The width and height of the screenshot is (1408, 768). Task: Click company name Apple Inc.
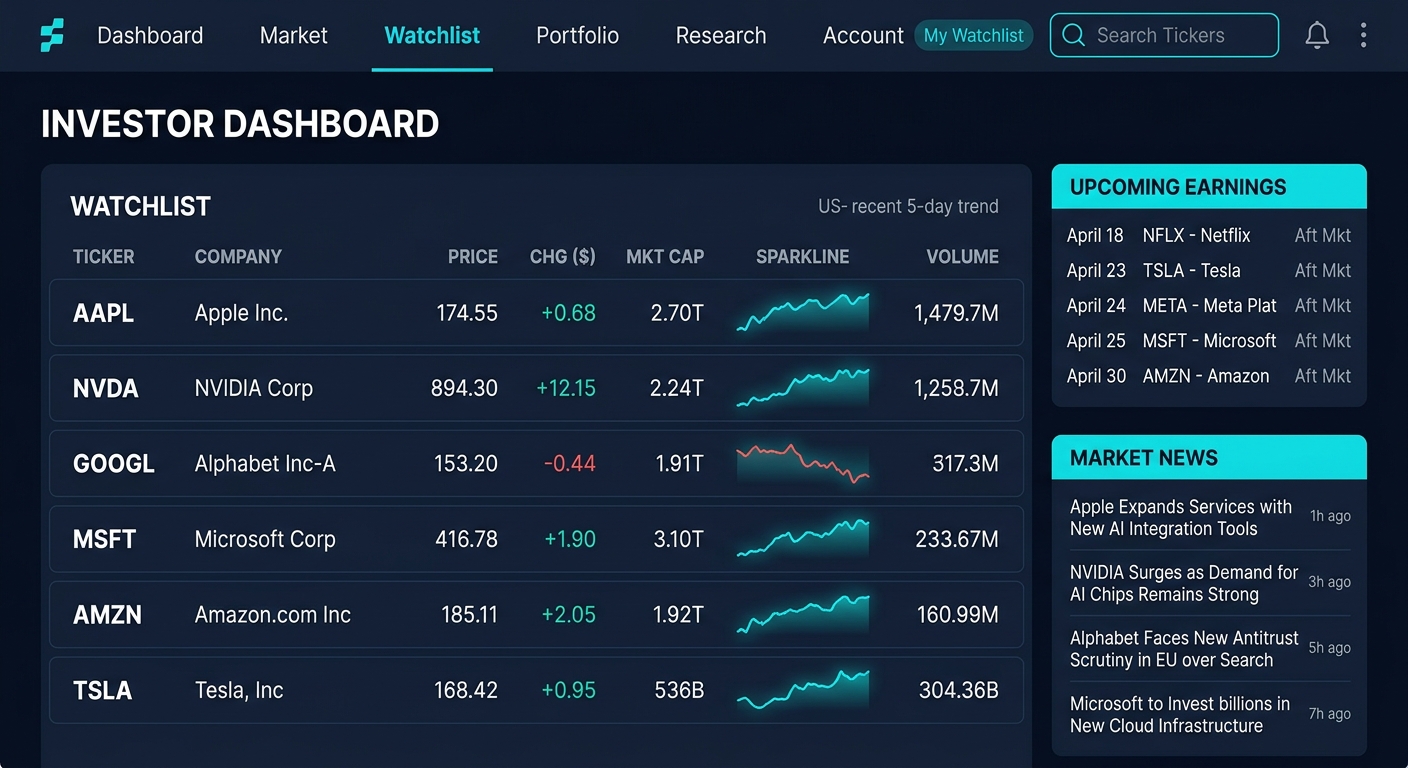click(241, 313)
